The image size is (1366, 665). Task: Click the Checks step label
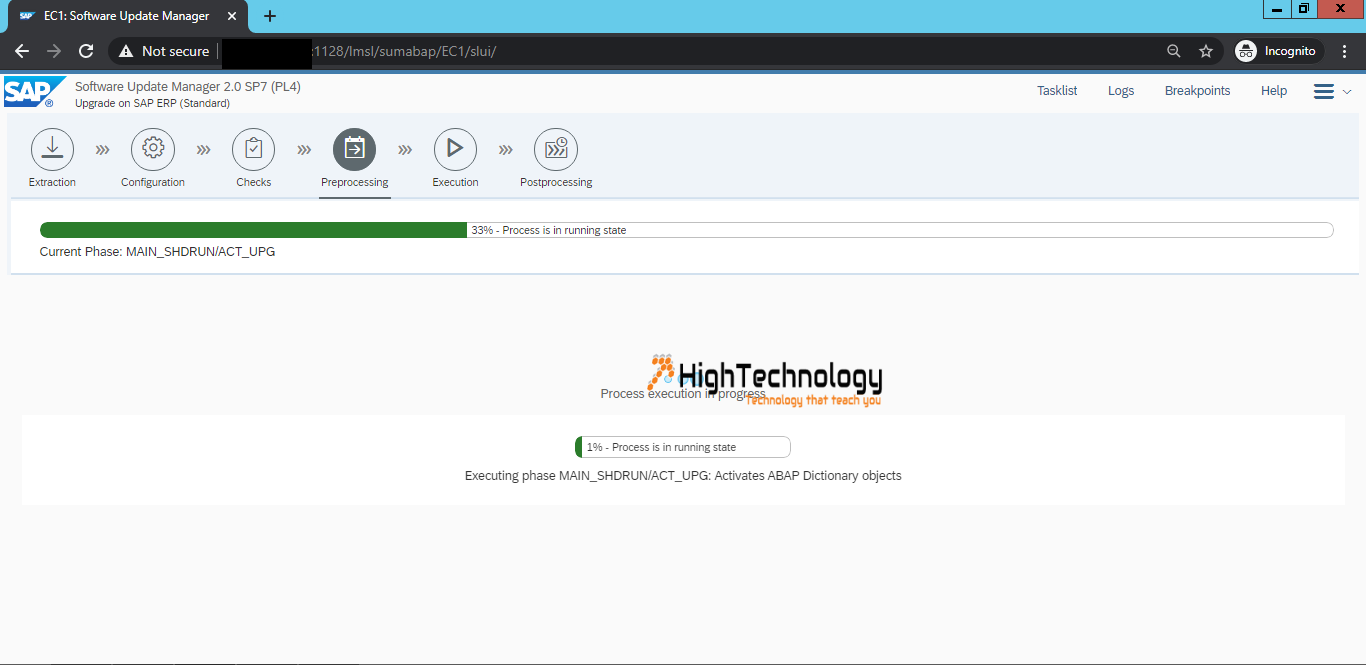click(x=254, y=182)
